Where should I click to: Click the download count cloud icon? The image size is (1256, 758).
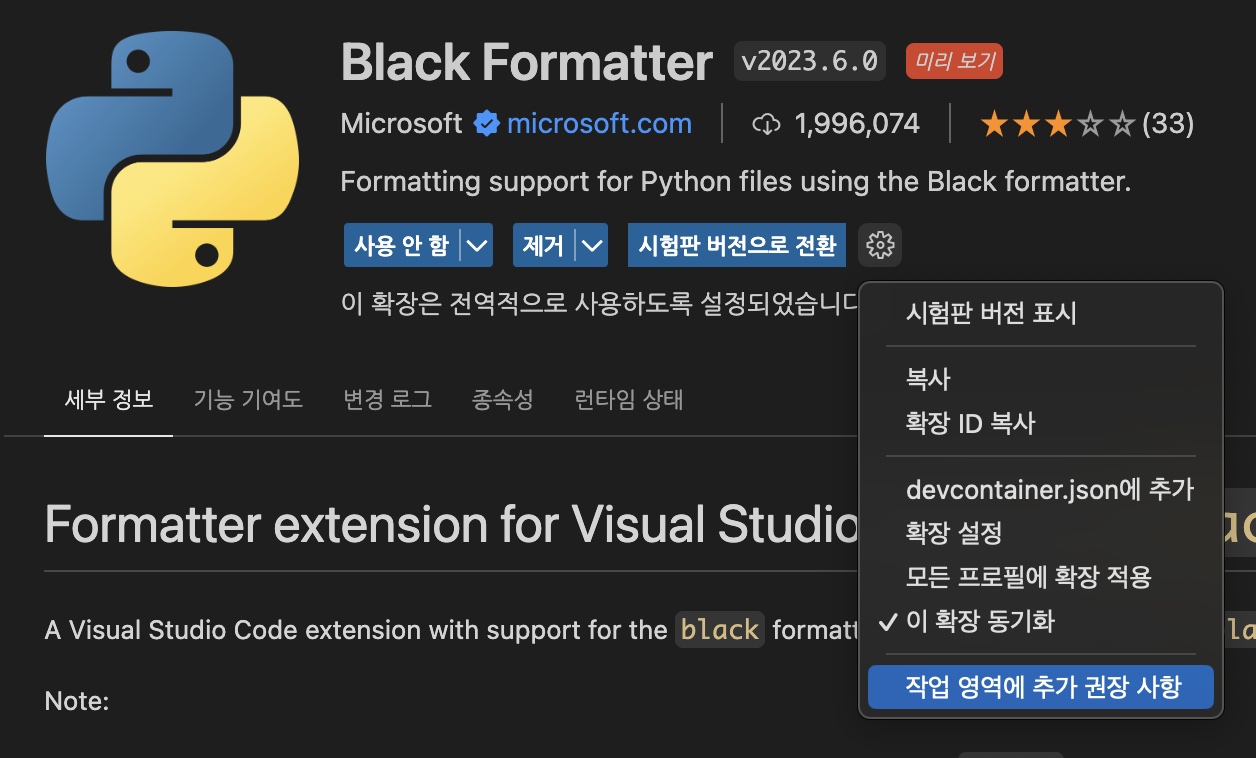point(765,124)
